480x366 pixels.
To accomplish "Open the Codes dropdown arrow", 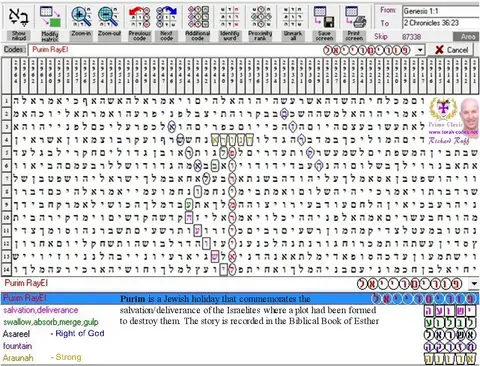I will [420, 50].
